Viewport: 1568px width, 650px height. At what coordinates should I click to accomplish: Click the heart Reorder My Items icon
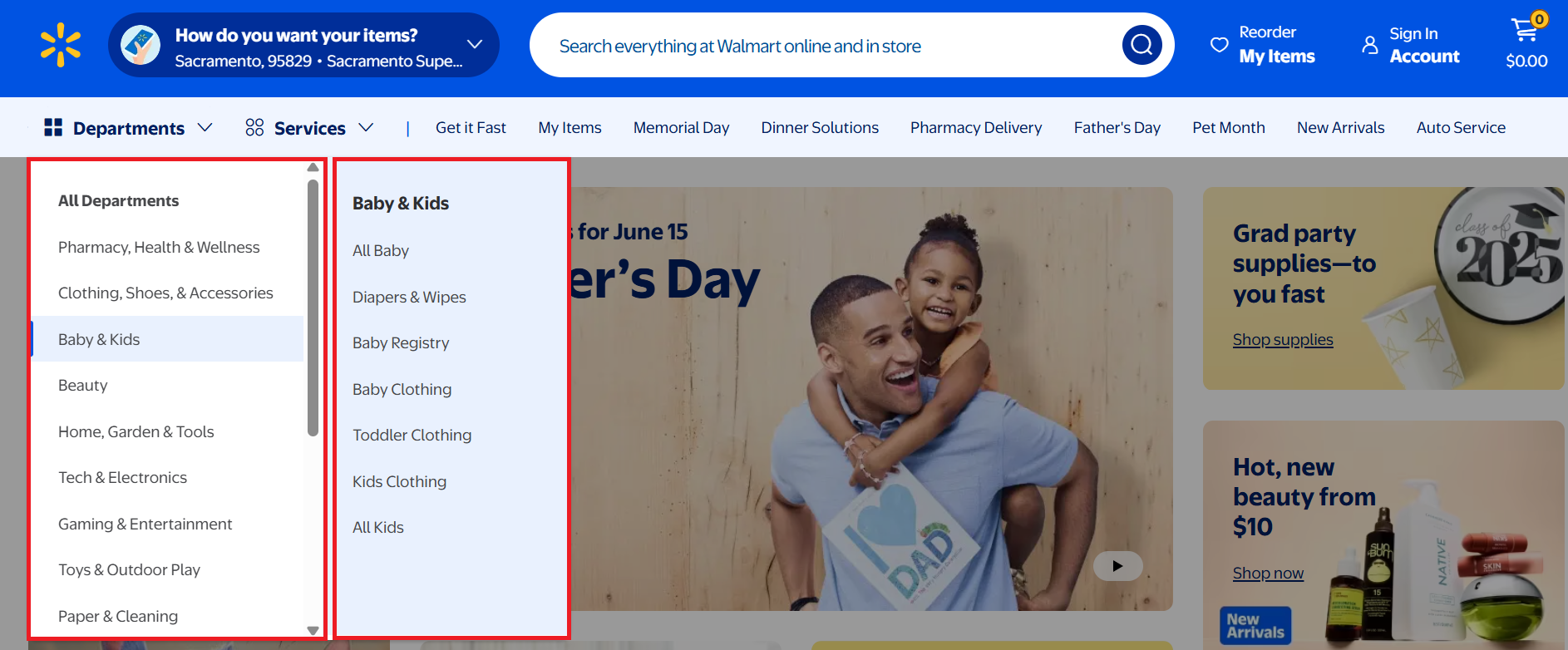point(1219,45)
